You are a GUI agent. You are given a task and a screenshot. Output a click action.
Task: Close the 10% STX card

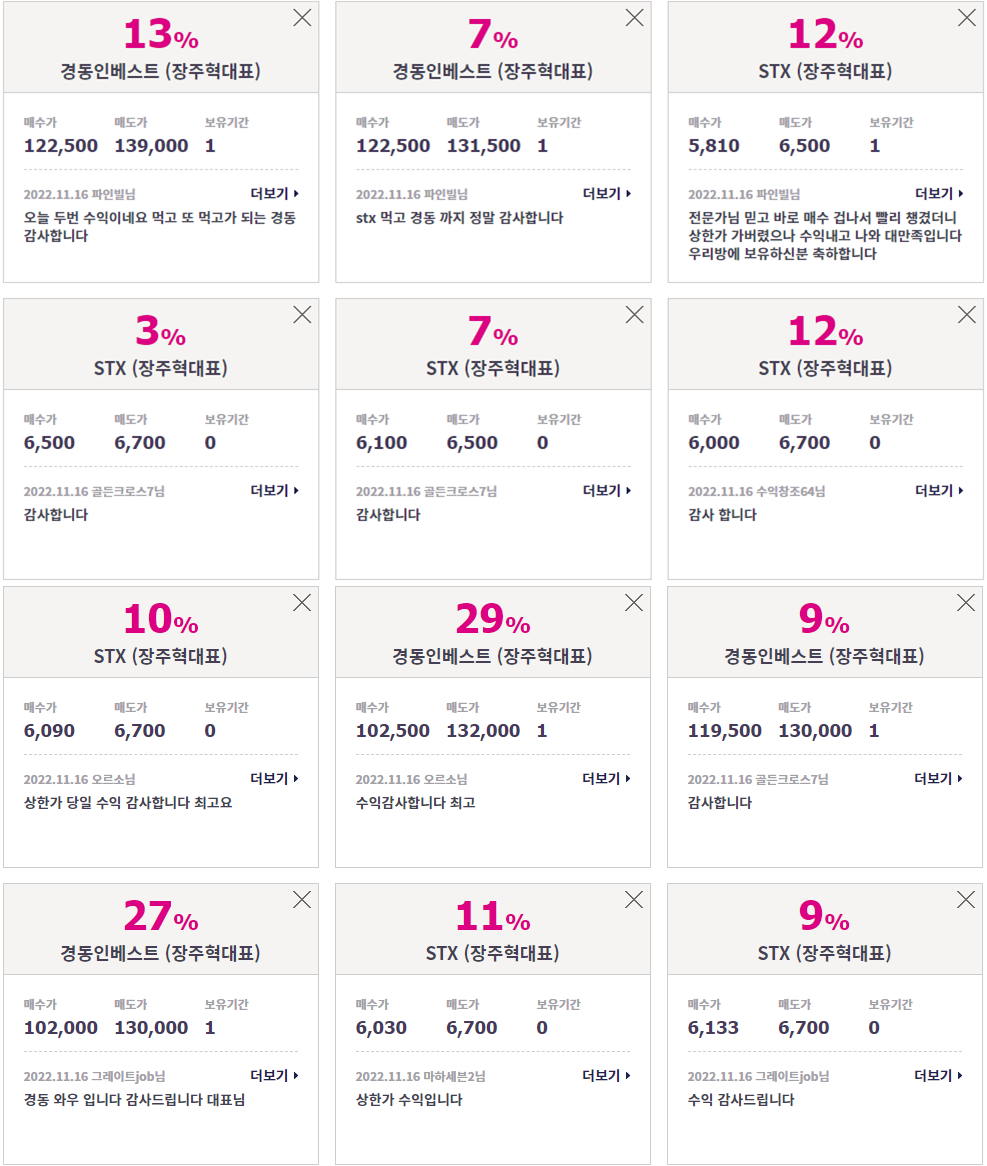pyautogui.click(x=302, y=602)
